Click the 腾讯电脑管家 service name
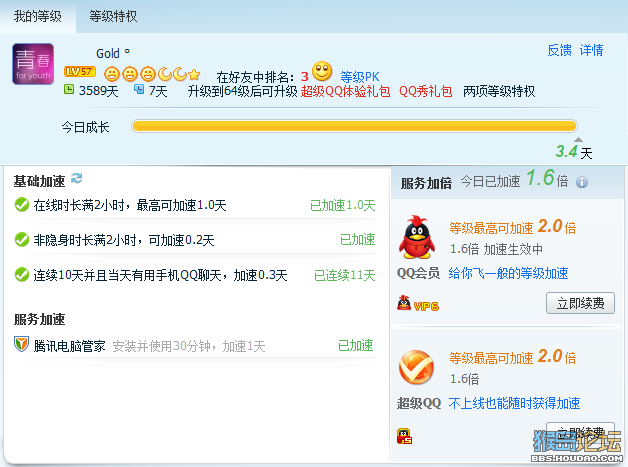This screenshot has width=628, height=467. click(x=69, y=346)
